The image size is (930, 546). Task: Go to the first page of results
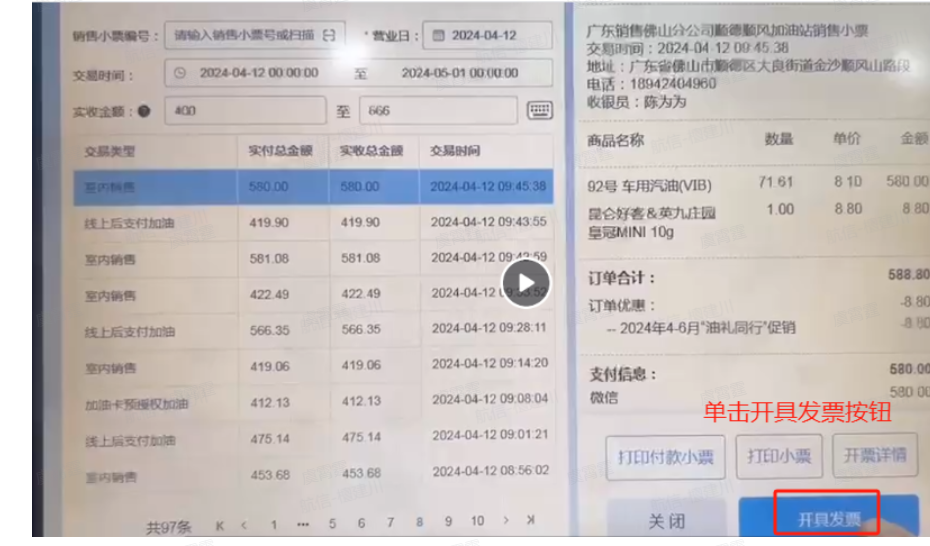(x=219, y=522)
